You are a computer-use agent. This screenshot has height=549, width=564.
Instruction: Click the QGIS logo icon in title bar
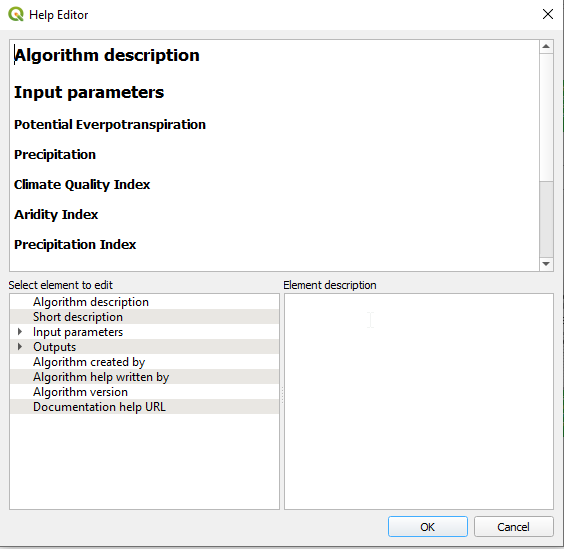tap(15, 14)
